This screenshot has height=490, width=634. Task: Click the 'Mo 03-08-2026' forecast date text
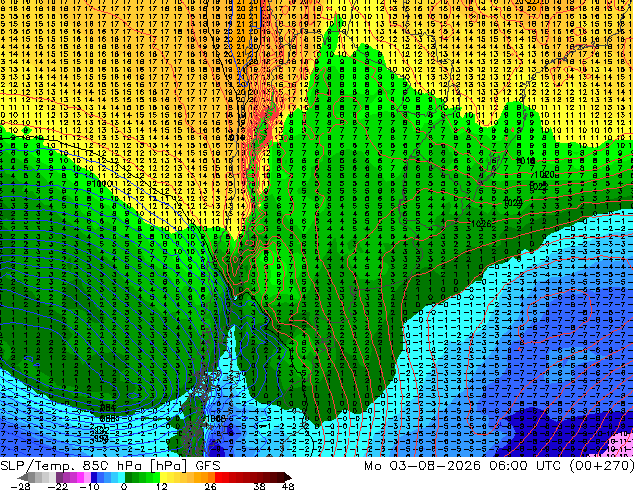(x=422, y=466)
